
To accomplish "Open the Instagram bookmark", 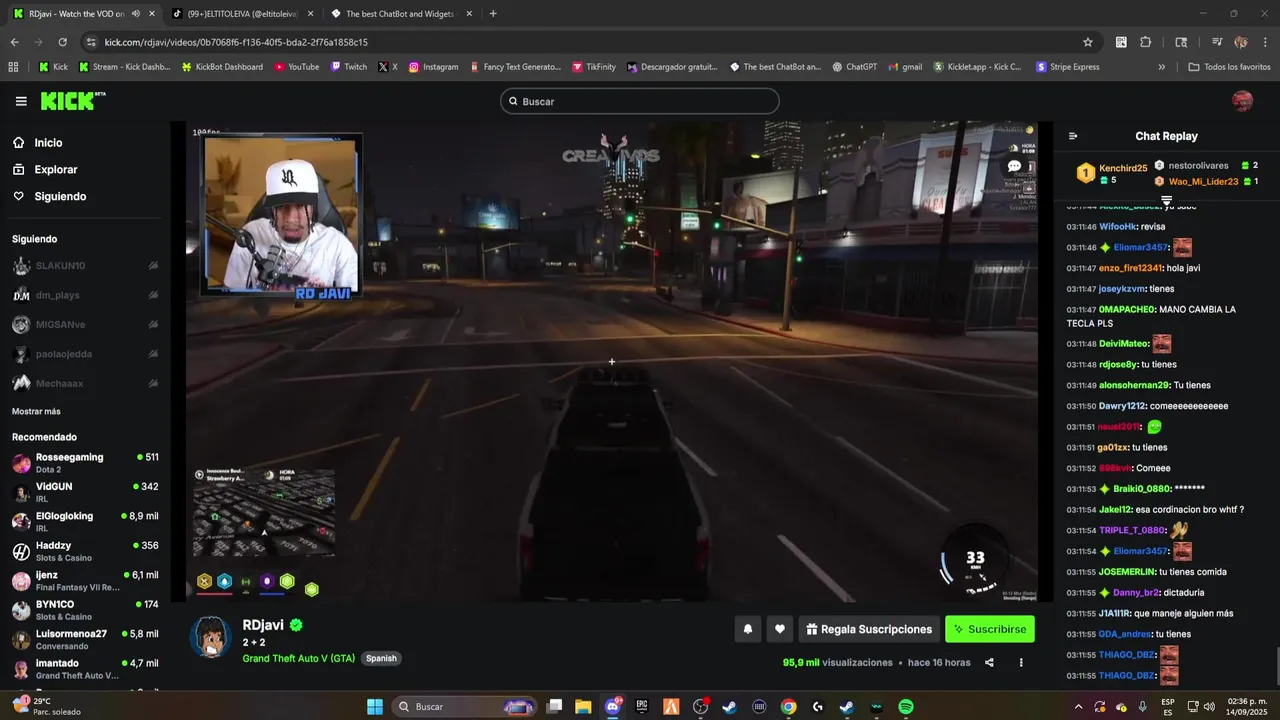I will pos(433,67).
